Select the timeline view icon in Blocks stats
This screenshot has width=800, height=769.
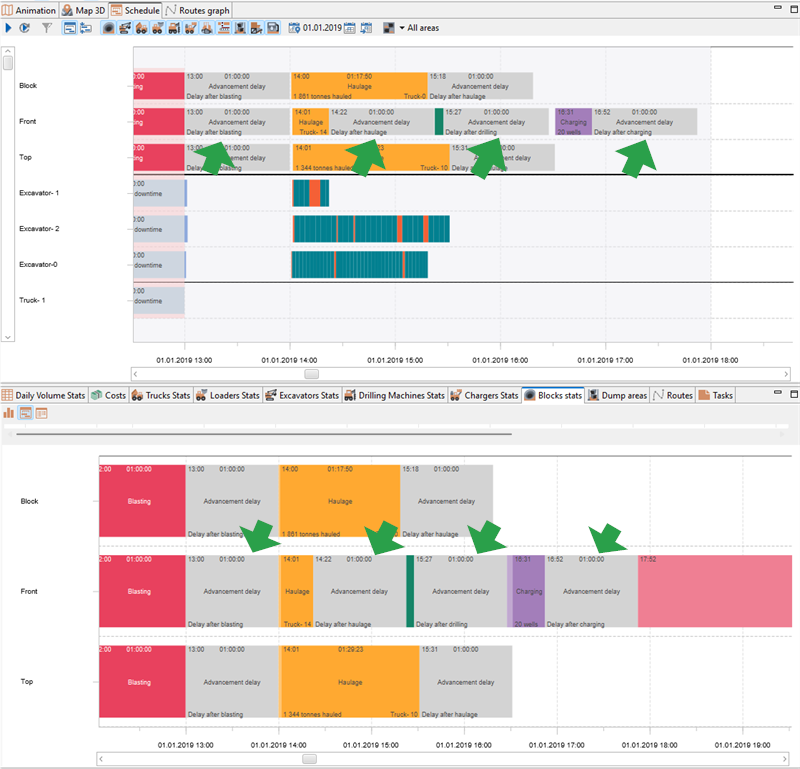(26, 413)
